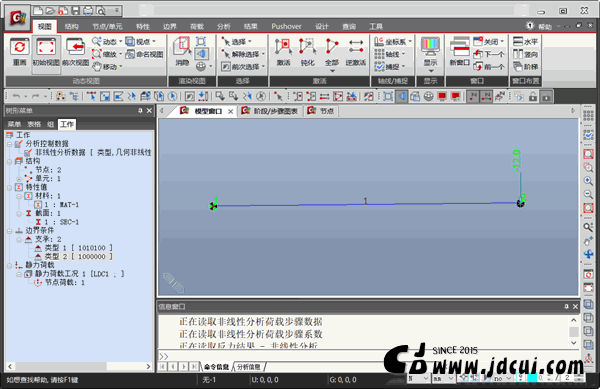Click the 钝化 deactivate icon

307,52
